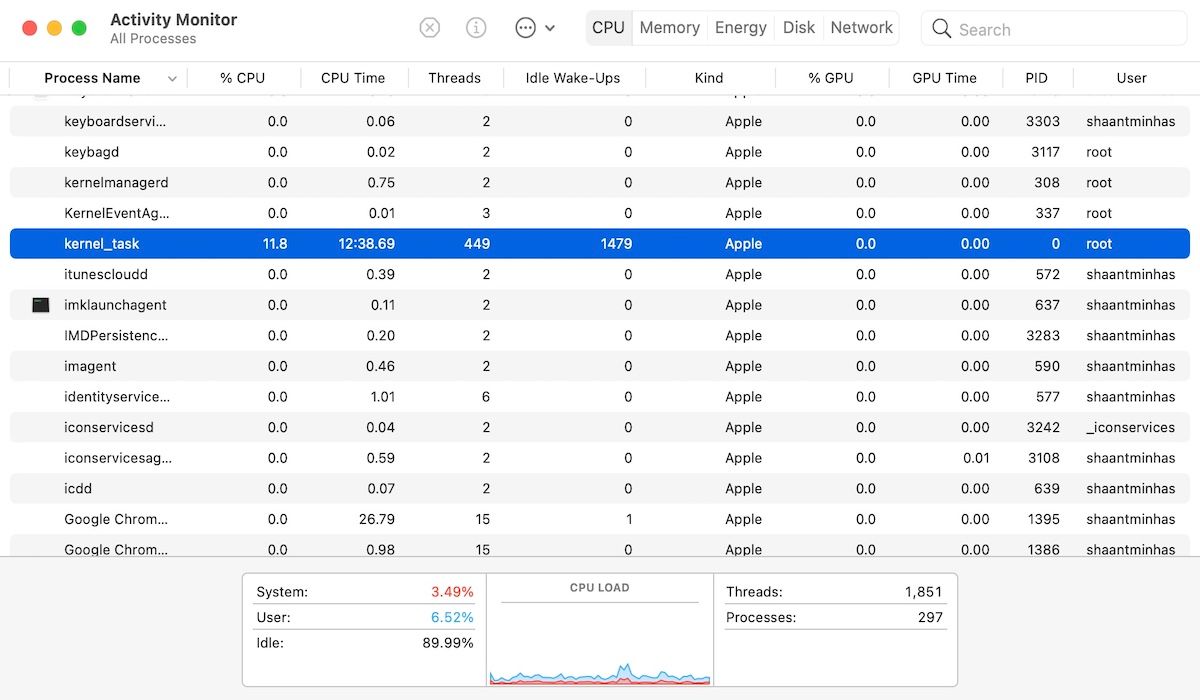Expand the more options dropdown chevron
The image size is (1200, 700).
pos(550,29)
